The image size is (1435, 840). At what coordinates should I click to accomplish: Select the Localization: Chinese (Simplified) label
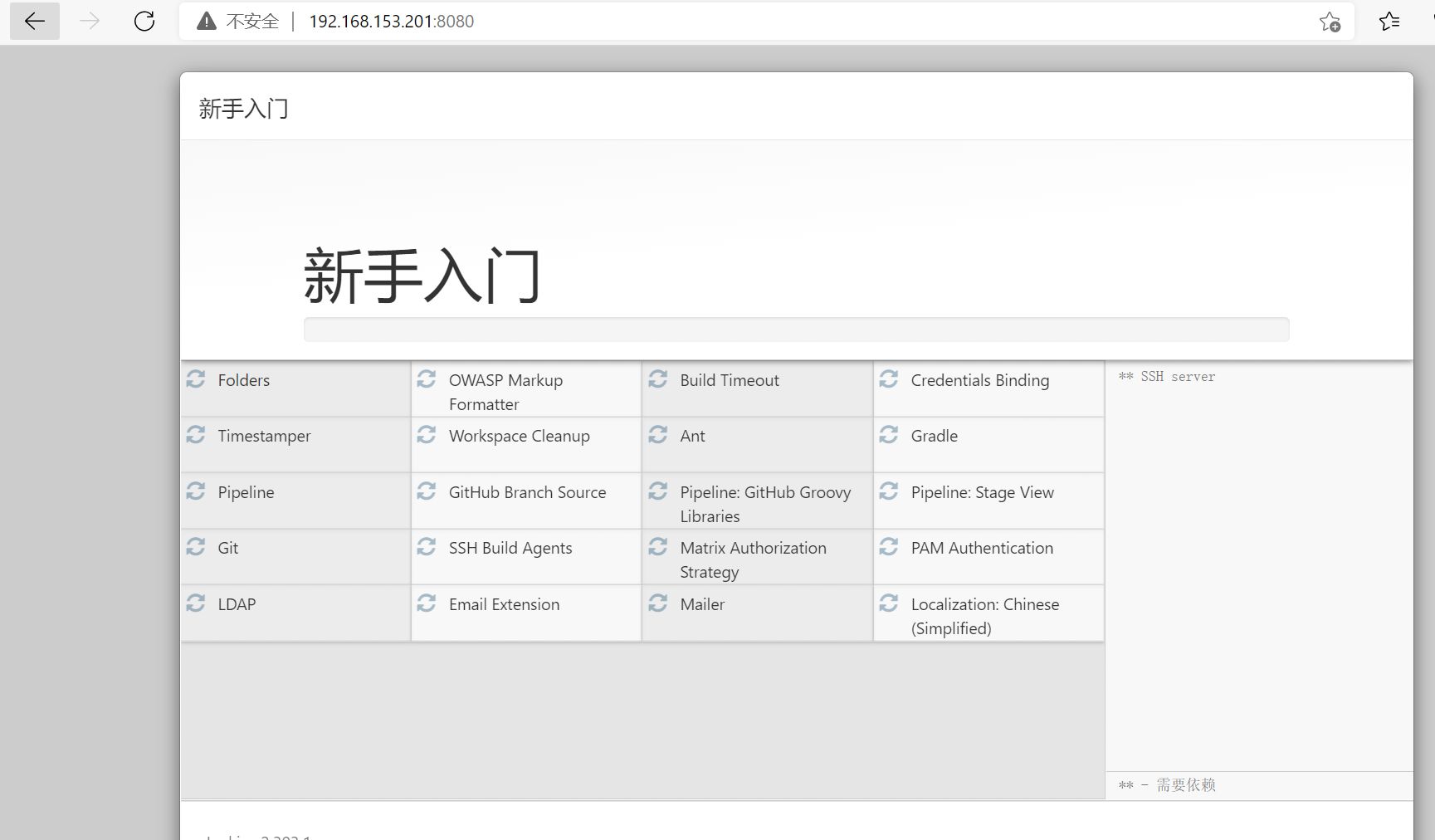point(985,616)
